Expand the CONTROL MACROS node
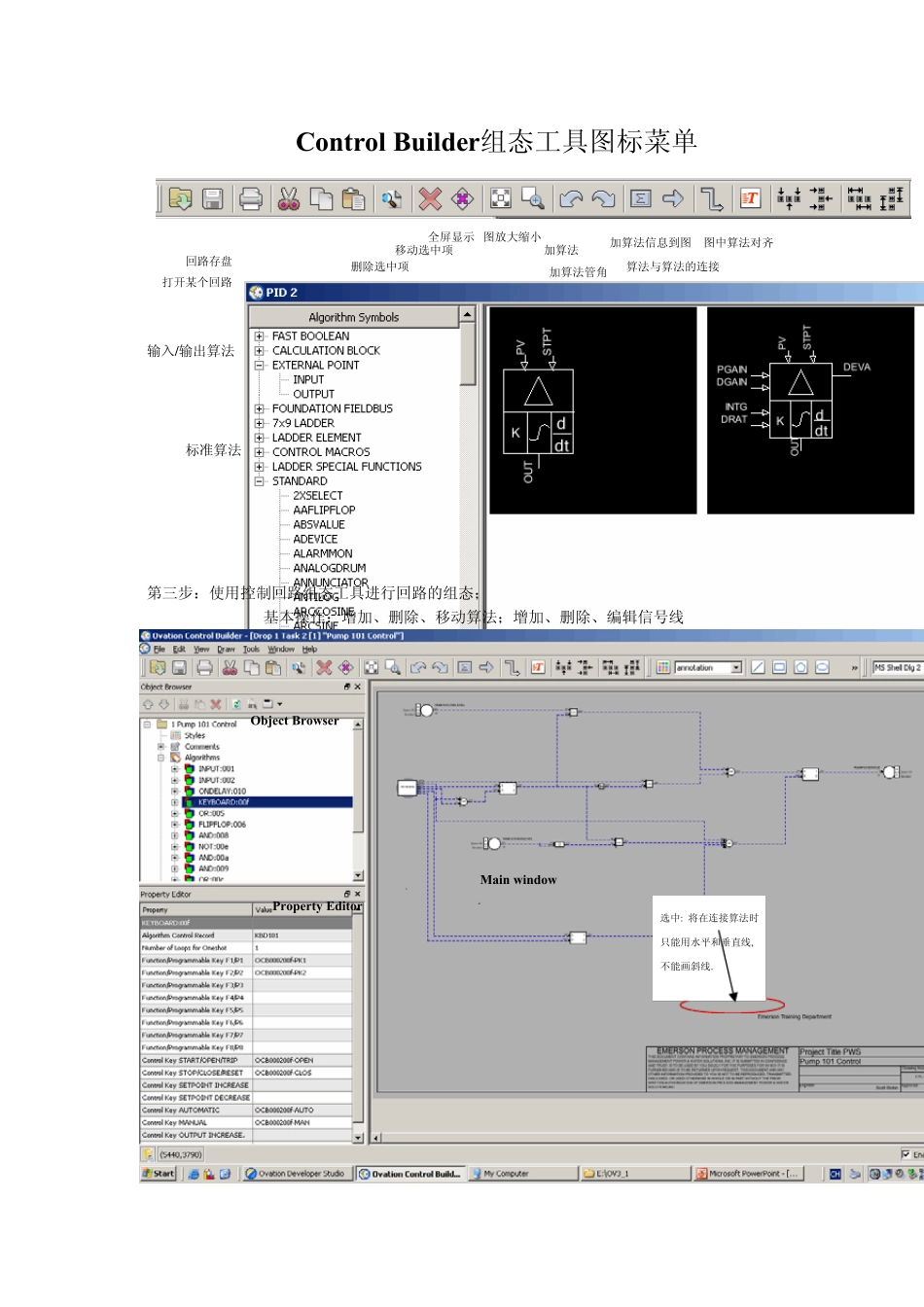This screenshot has width=924, height=1307. (x=260, y=452)
